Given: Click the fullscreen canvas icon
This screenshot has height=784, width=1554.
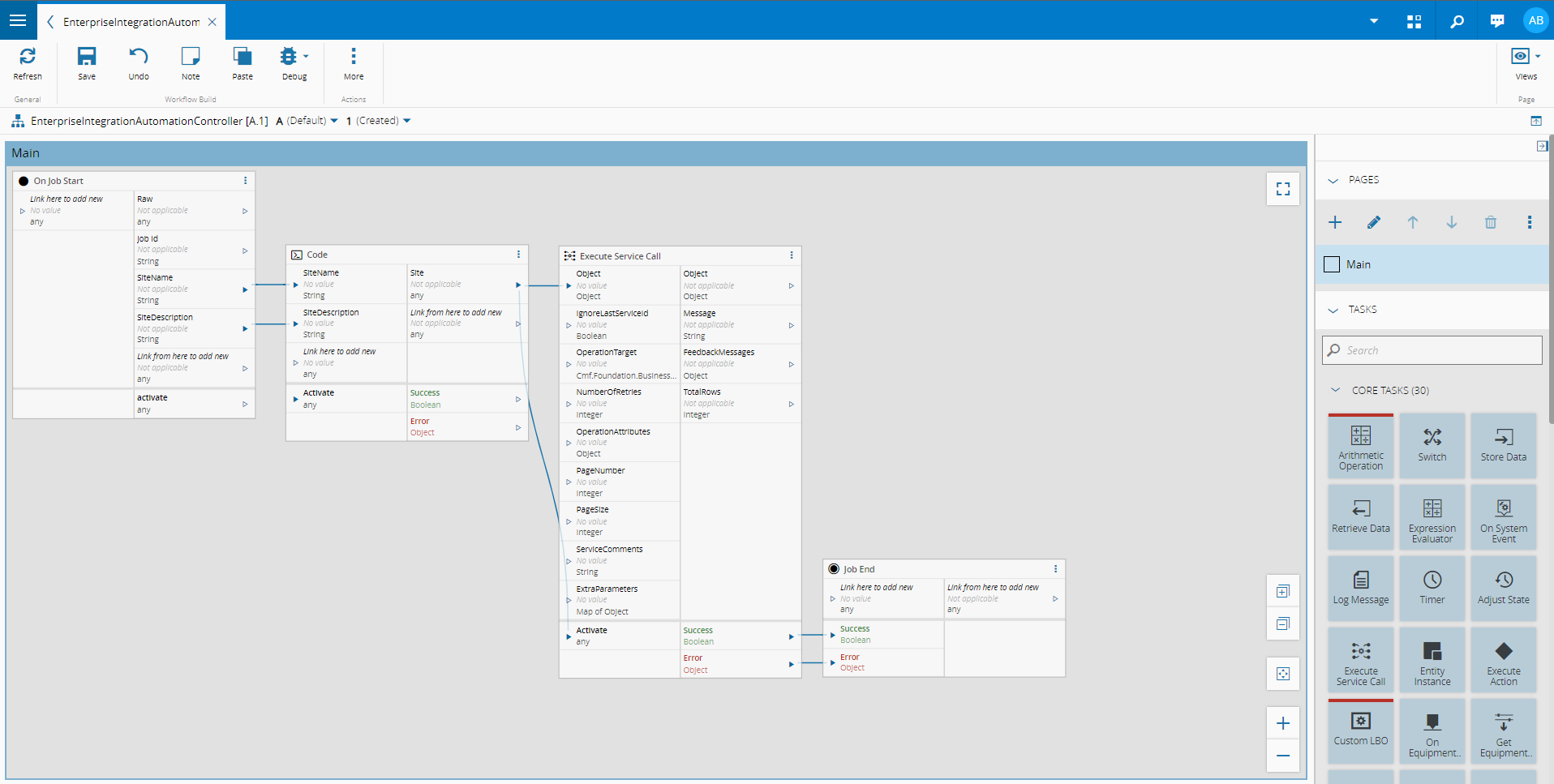Looking at the screenshot, I should 1282,189.
